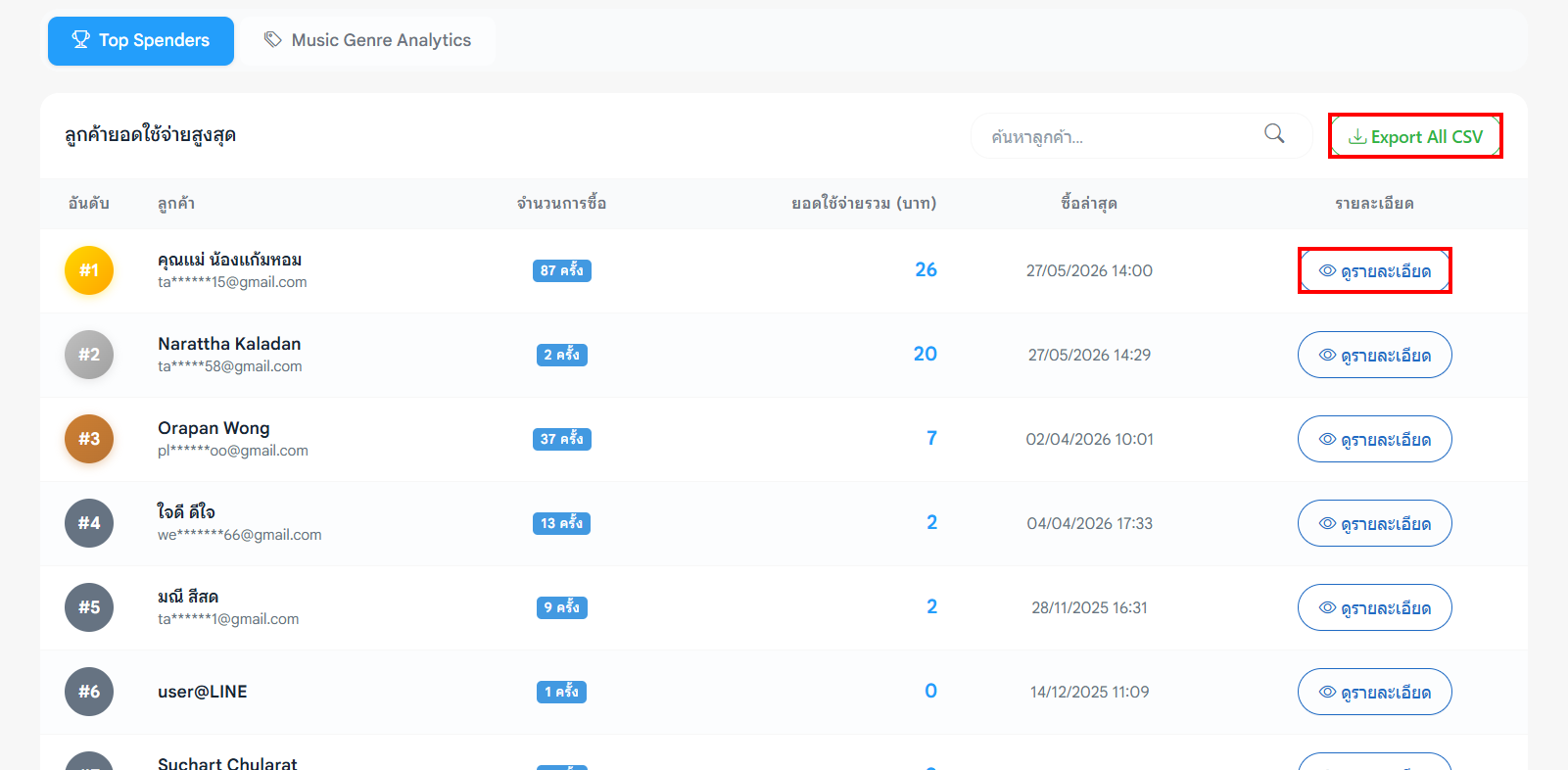1568x770 pixels.
Task: Click the 87 ครั้ง purchase count badge
Action: click(x=562, y=270)
